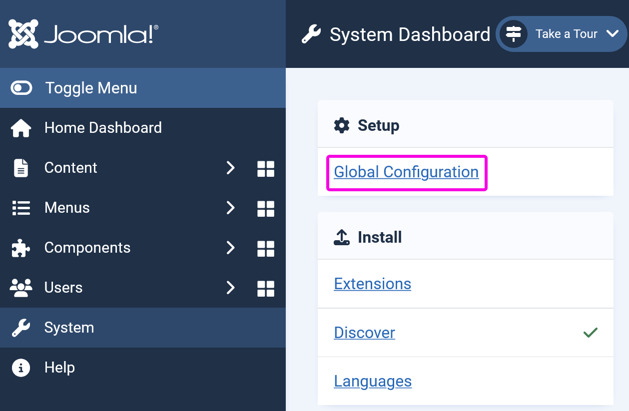Click the Content document icon
The image size is (629, 411).
(21, 168)
